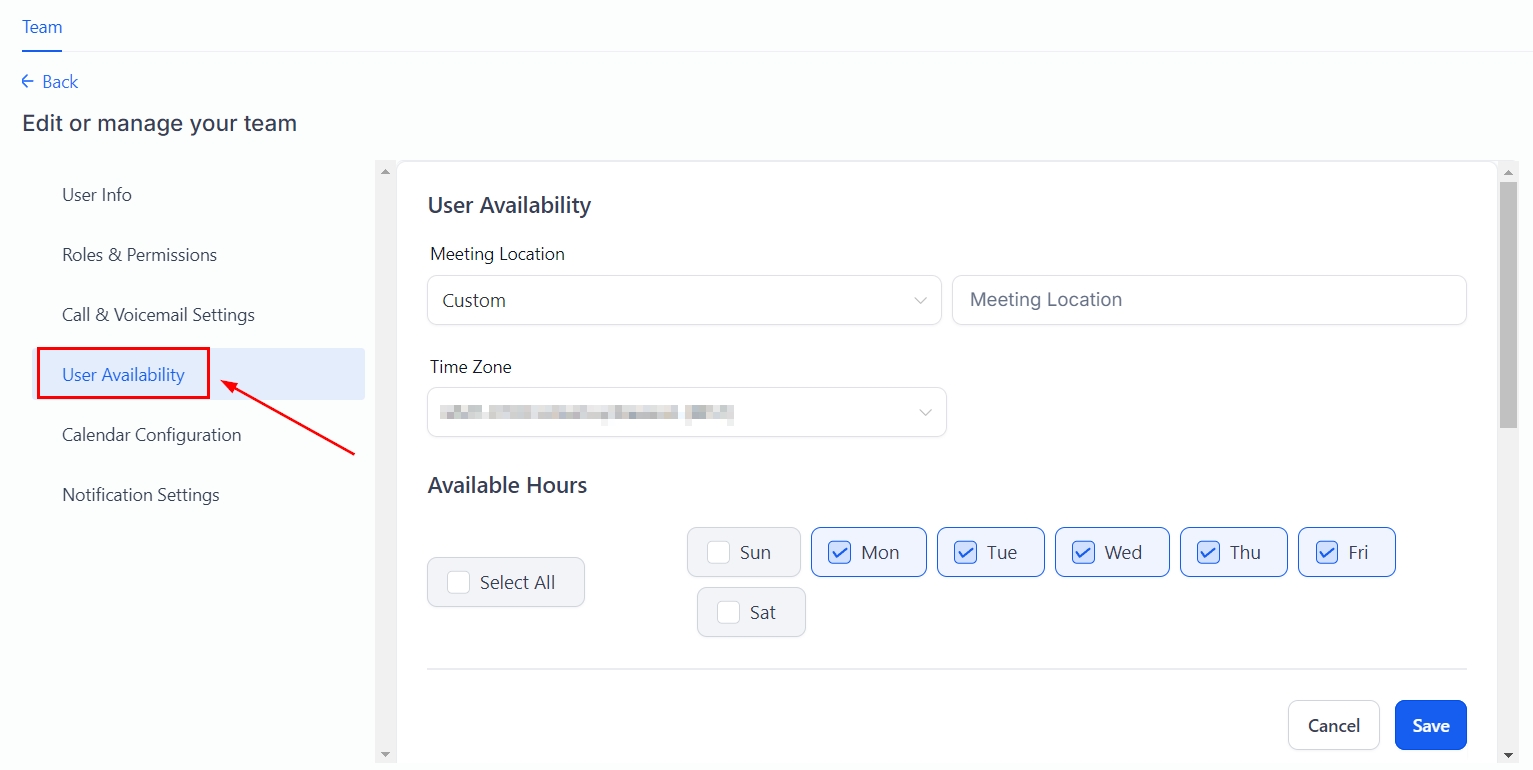Open the Meeting Location Custom dropdown
1533x770 pixels.
point(684,301)
